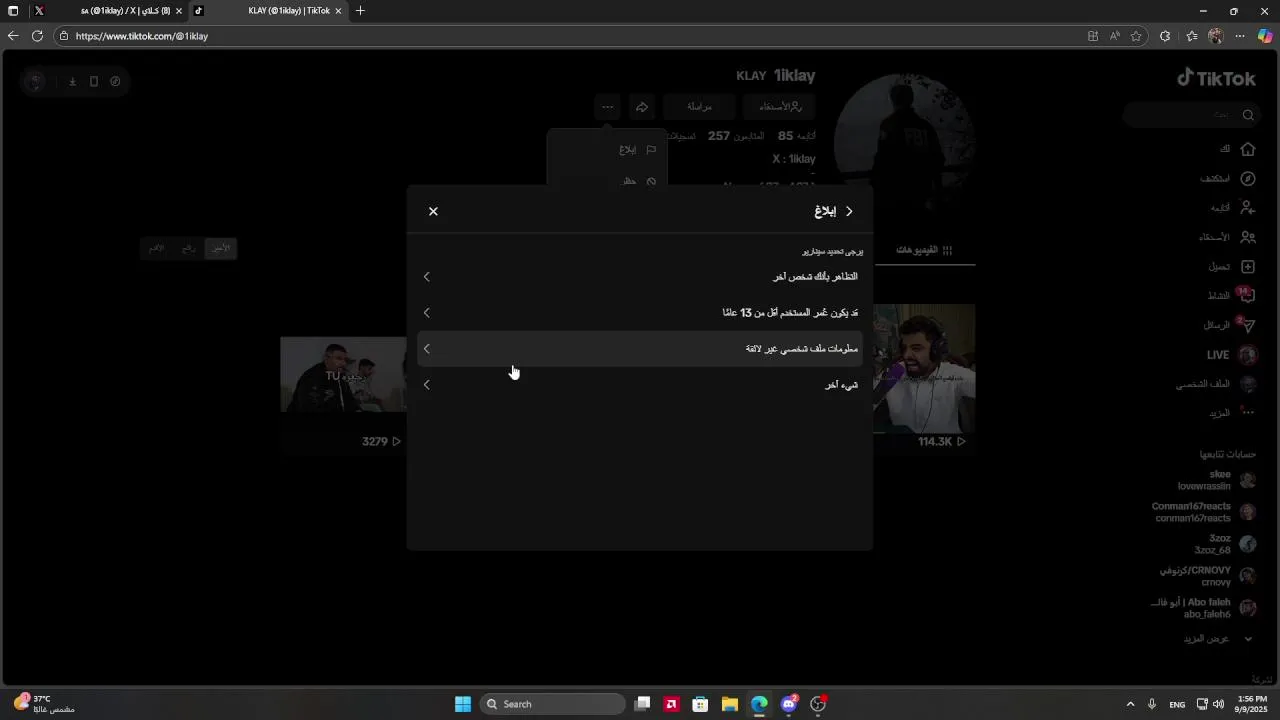Screen dimensions: 1280x720
Task: Open the TikTok Home sidebar icon
Action: pos(1247,149)
